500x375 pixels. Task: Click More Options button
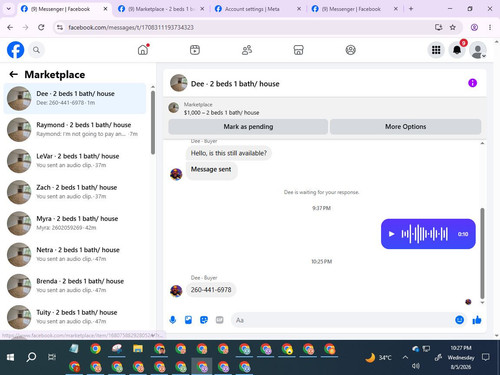[405, 127]
